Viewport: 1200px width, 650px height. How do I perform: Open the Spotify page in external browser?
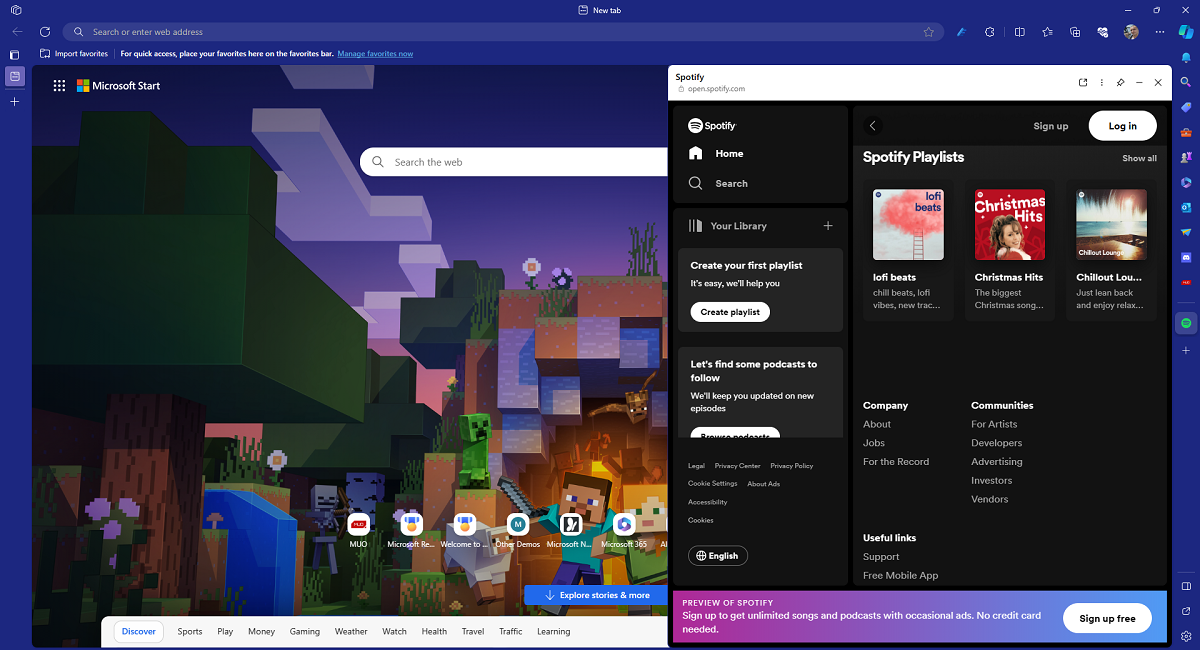[x=1083, y=82]
